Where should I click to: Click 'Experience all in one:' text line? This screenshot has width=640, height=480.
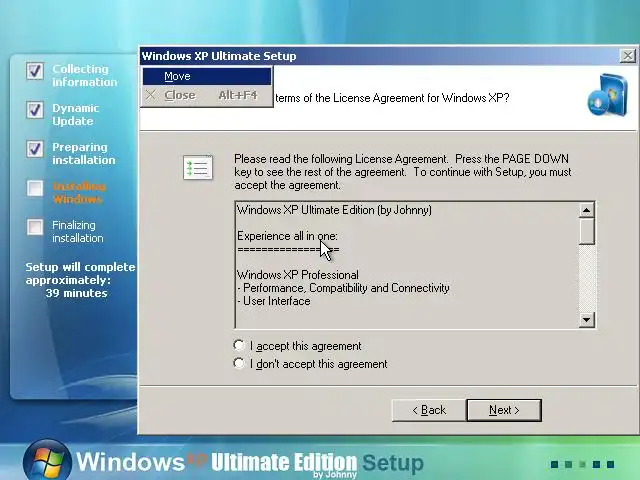pos(287,236)
